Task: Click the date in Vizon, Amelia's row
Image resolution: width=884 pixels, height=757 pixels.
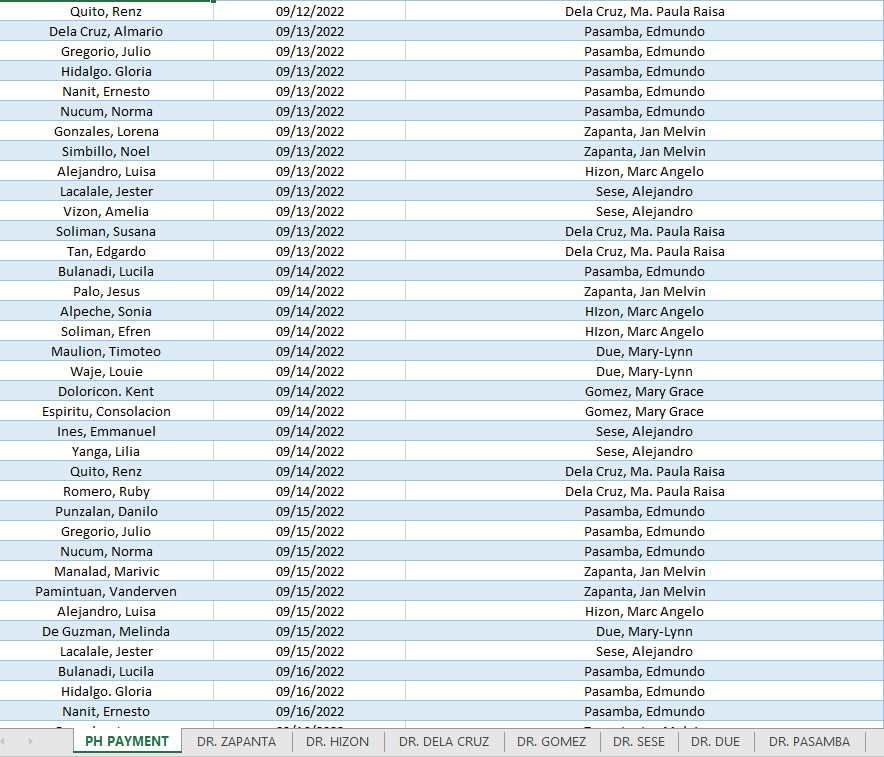Action: coord(310,211)
